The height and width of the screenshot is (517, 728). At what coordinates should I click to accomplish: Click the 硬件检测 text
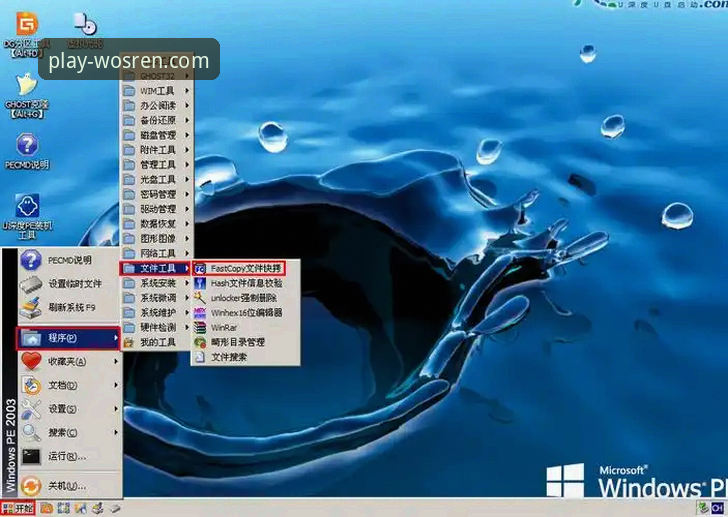(x=158, y=328)
